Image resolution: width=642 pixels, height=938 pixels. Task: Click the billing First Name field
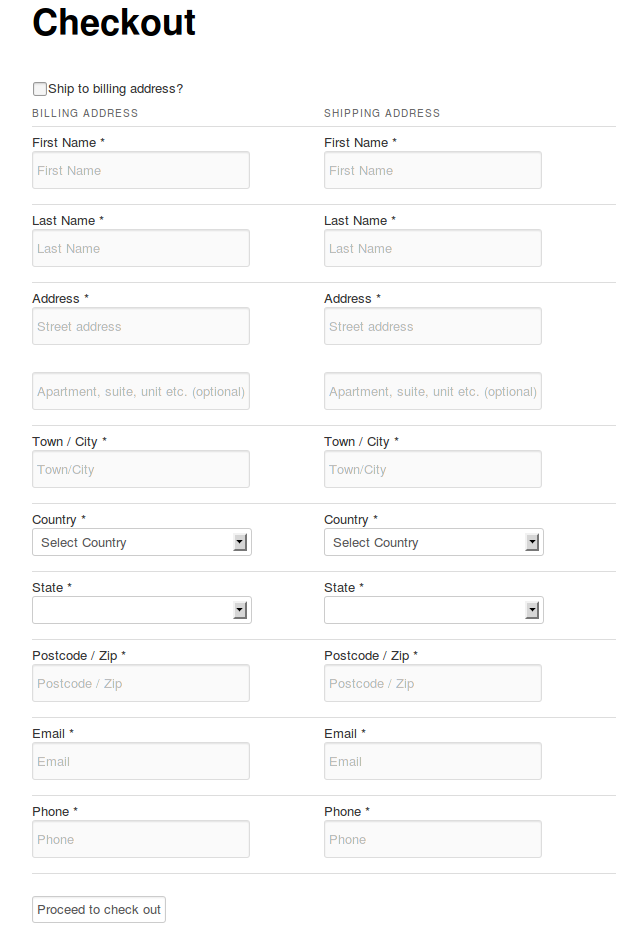[x=140, y=170]
